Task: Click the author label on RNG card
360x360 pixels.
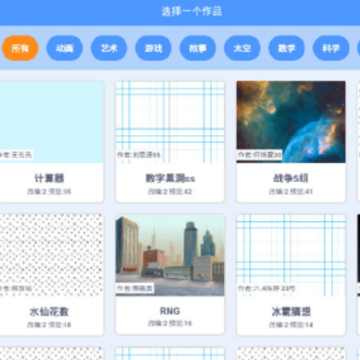Action: point(135,288)
